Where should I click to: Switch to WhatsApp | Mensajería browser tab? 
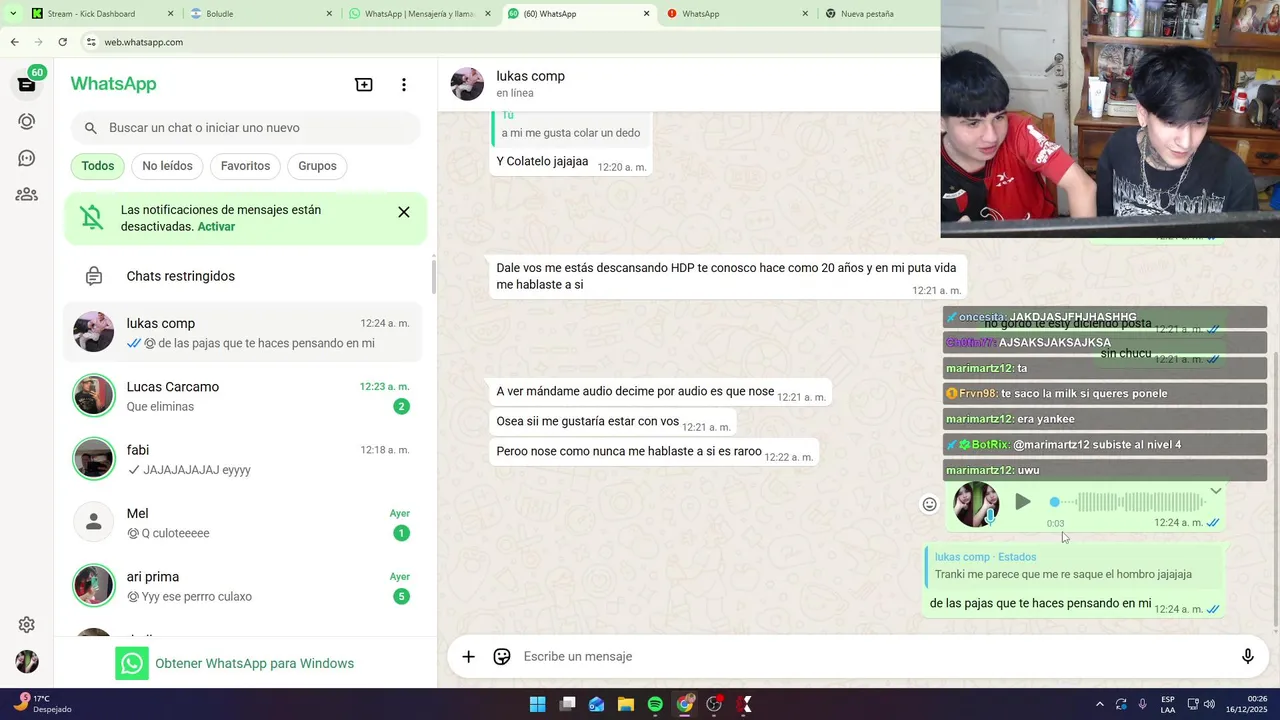coord(420,14)
